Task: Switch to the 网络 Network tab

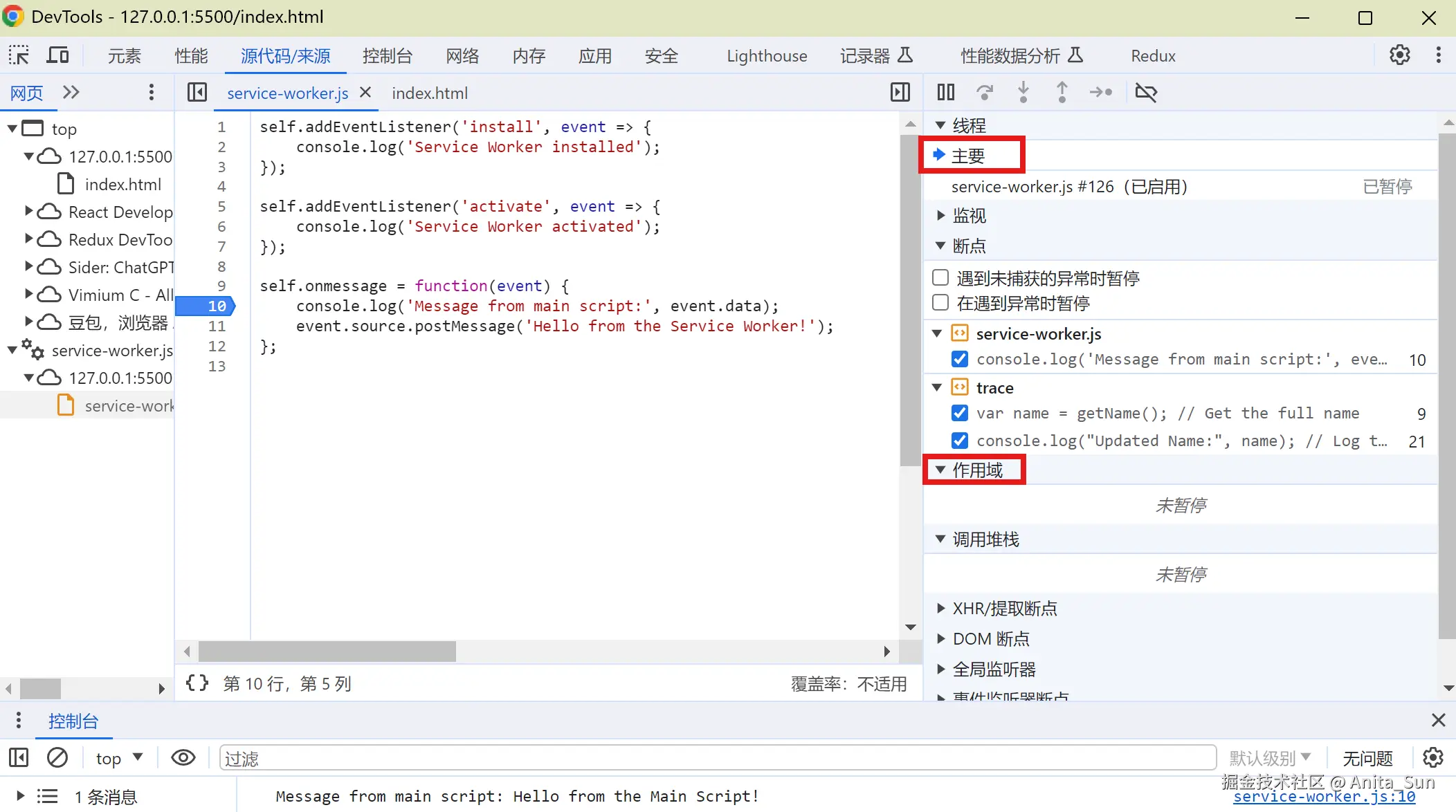Action: [462, 55]
